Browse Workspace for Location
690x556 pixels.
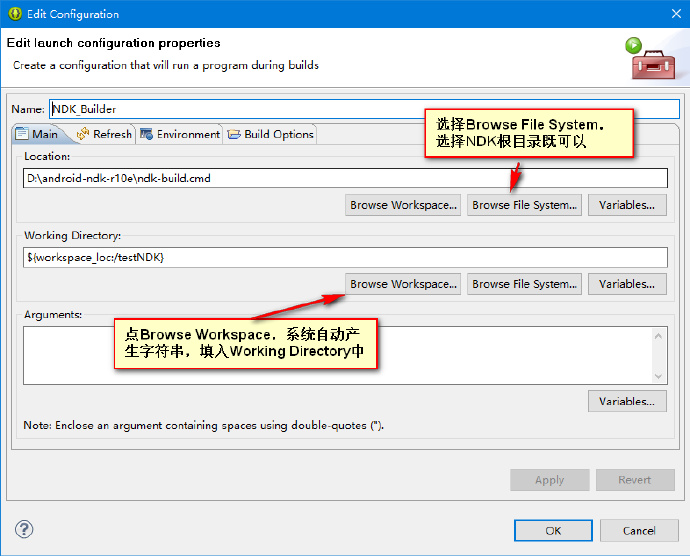pyautogui.click(x=403, y=205)
